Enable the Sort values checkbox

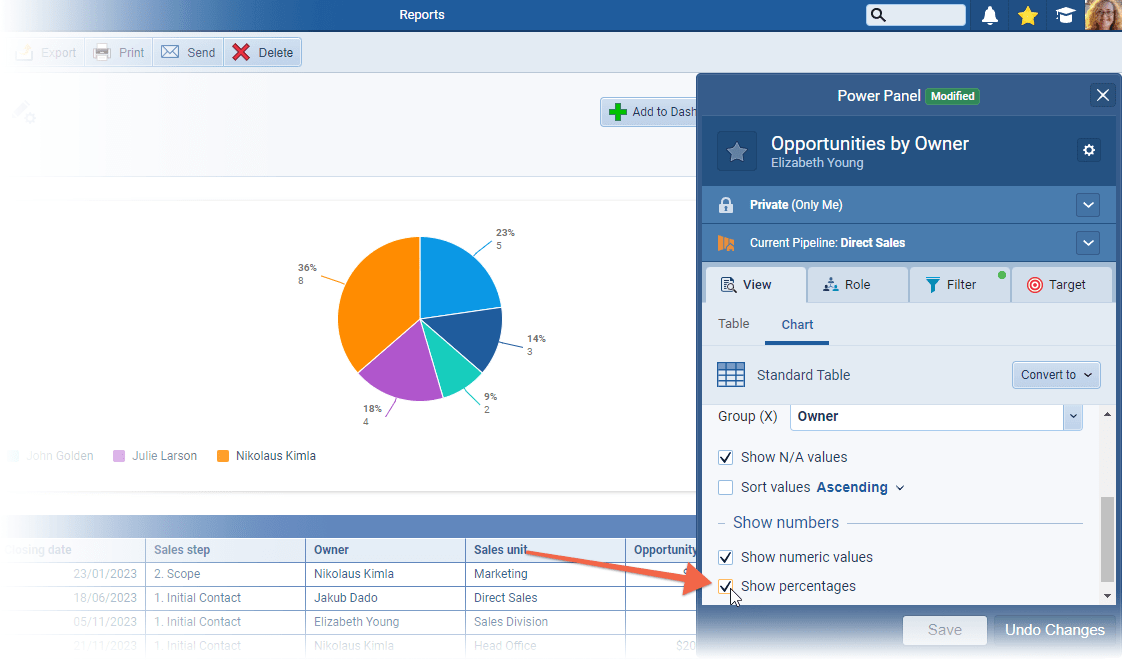[726, 488]
